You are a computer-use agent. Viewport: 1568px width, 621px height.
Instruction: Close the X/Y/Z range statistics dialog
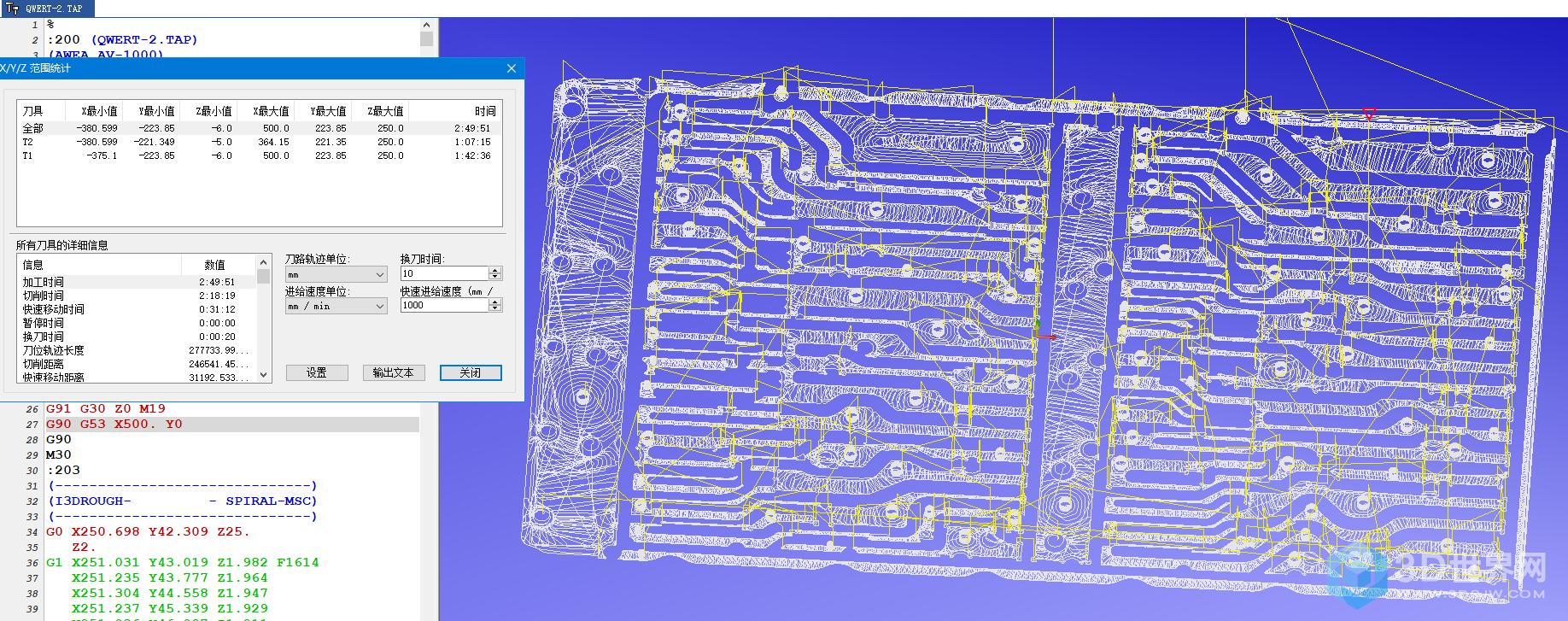click(x=512, y=68)
